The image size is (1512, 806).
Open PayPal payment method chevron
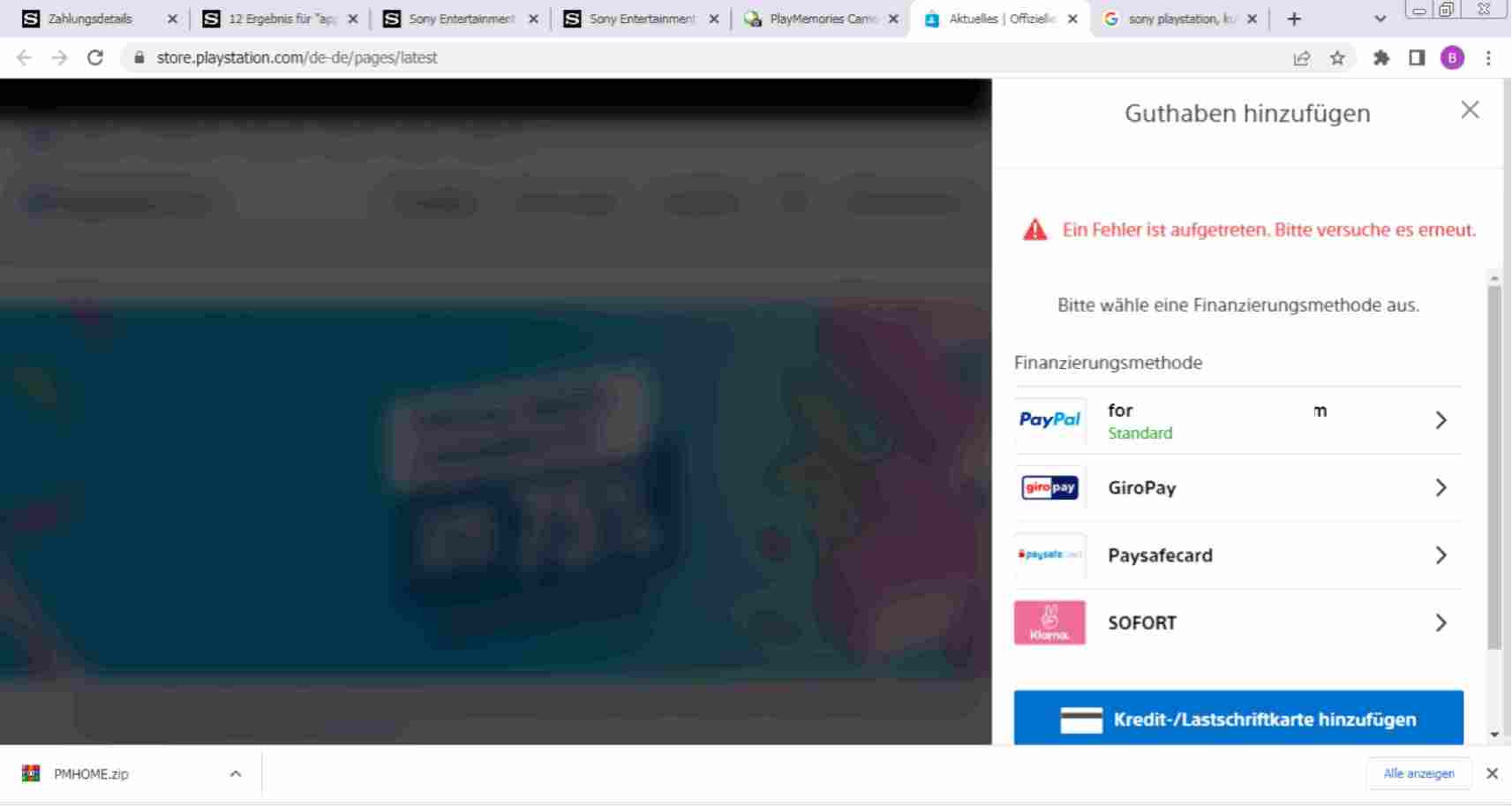[1441, 420]
